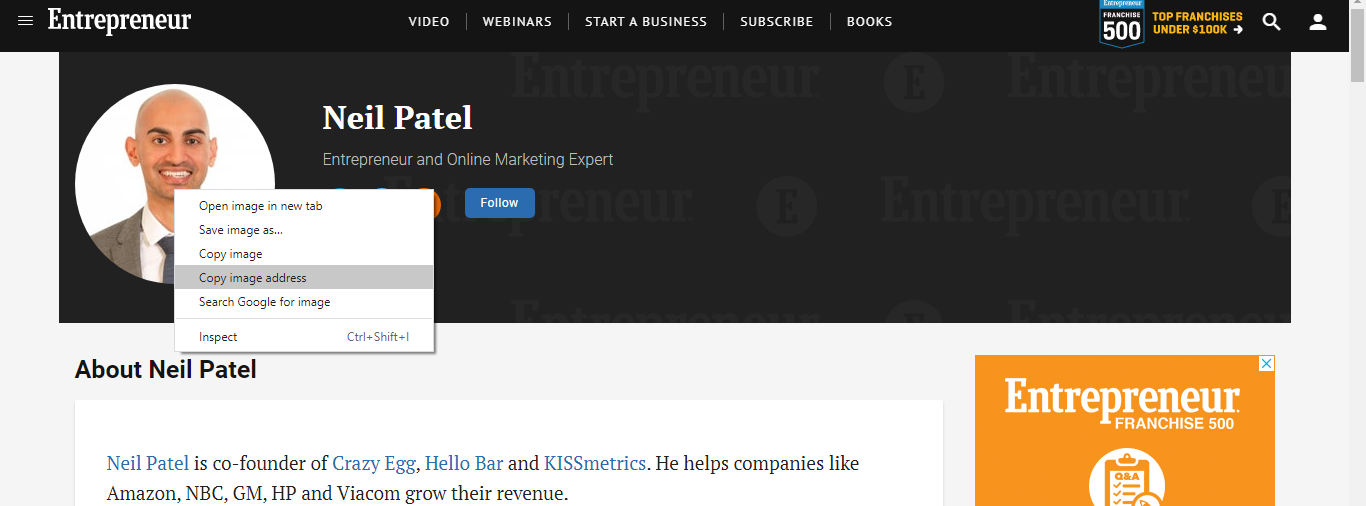Click the page vertical scrollbar thumb
This screenshot has height=506, width=1366.
(1357, 45)
